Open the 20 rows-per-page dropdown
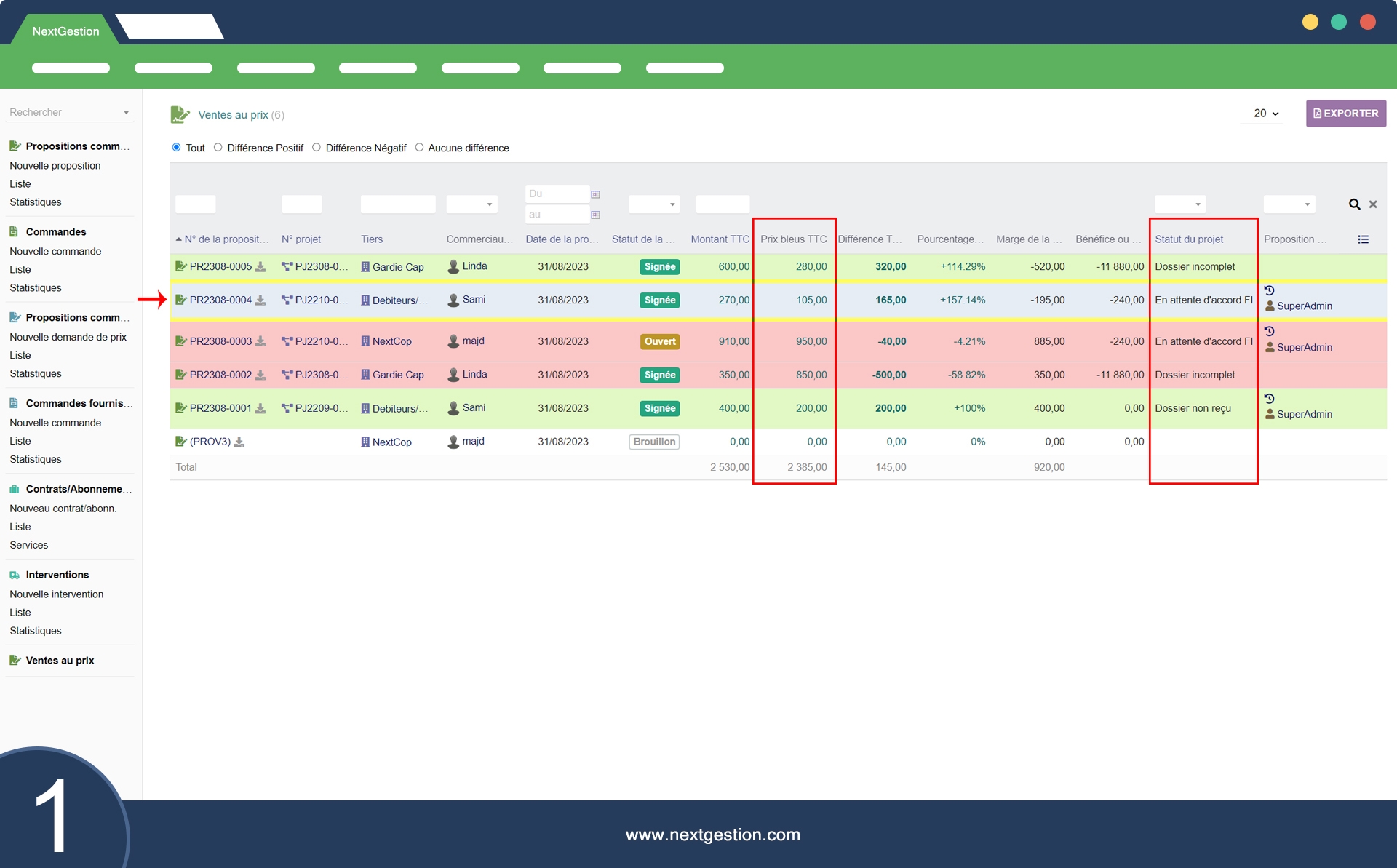Viewport: 1397px width, 868px height. (x=1265, y=114)
